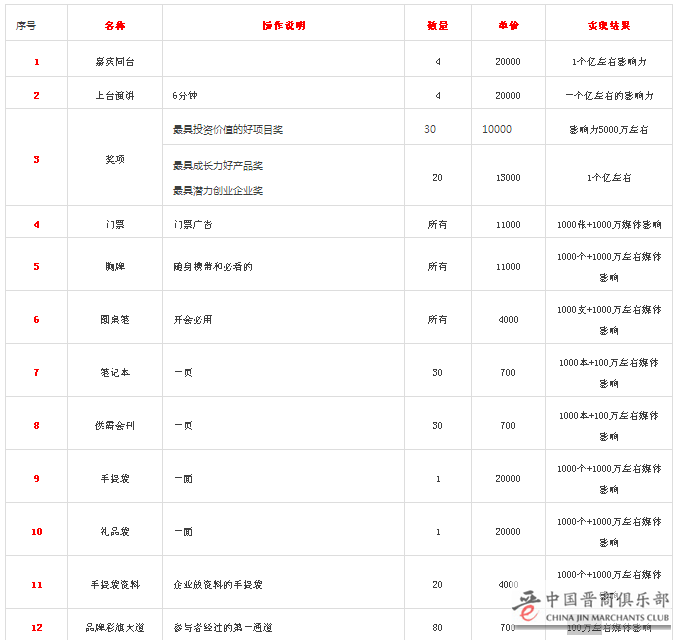Select the 15000 price cell
681x640 pixels.
[x=508, y=178]
